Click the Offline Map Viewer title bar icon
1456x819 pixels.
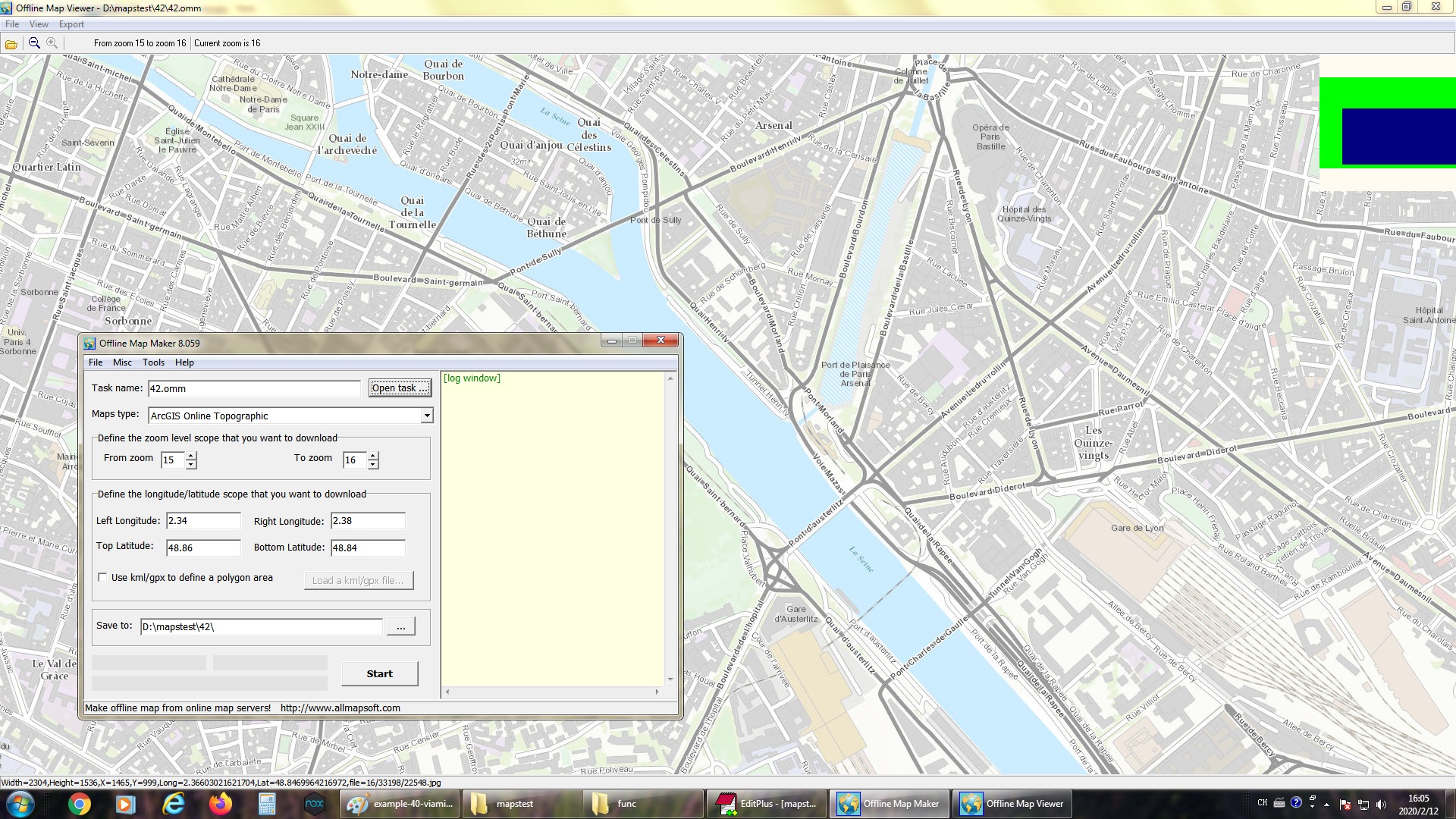pyautogui.click(x=7, y=8)
